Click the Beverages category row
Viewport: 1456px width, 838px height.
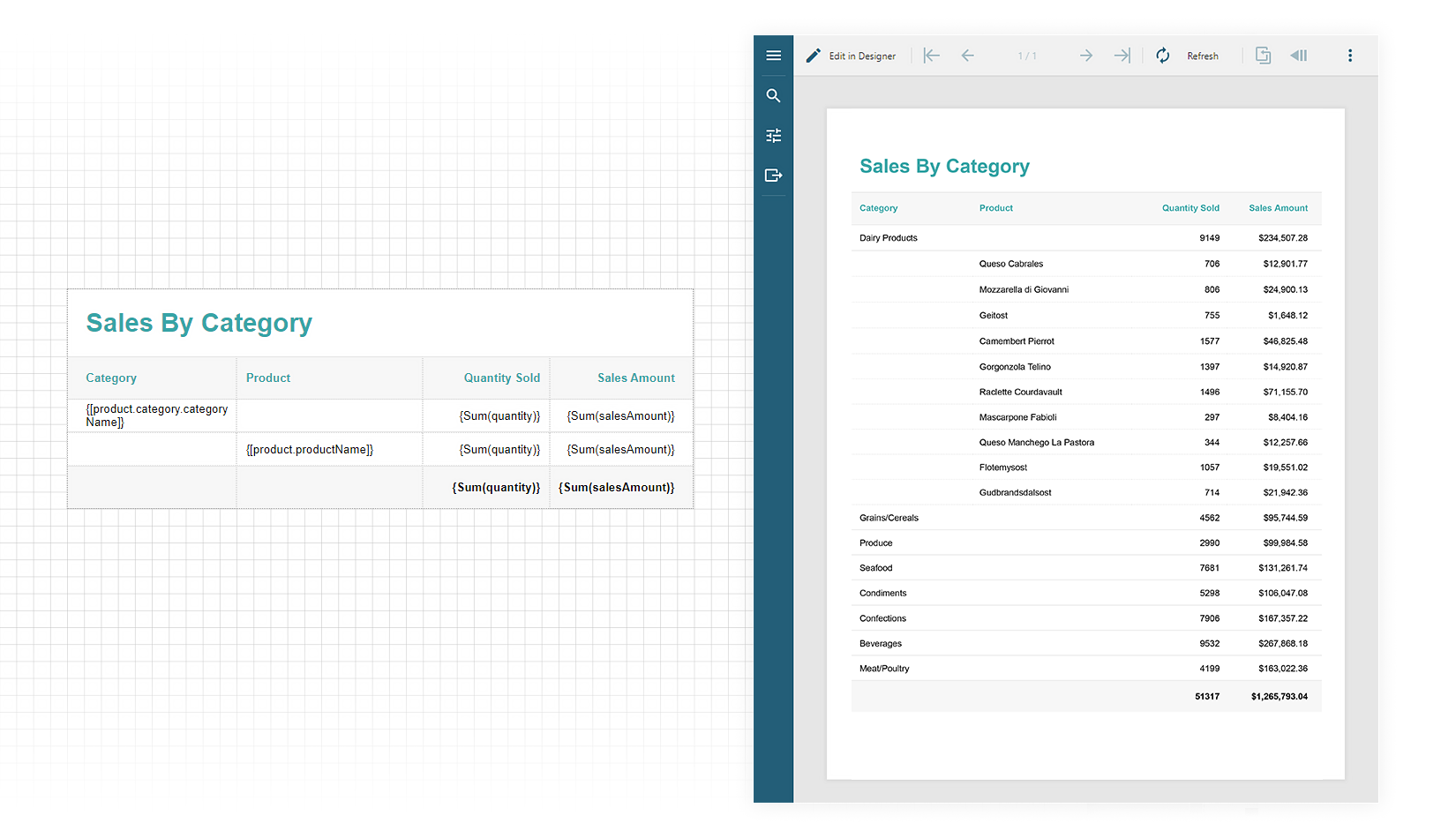[1086, 643]
